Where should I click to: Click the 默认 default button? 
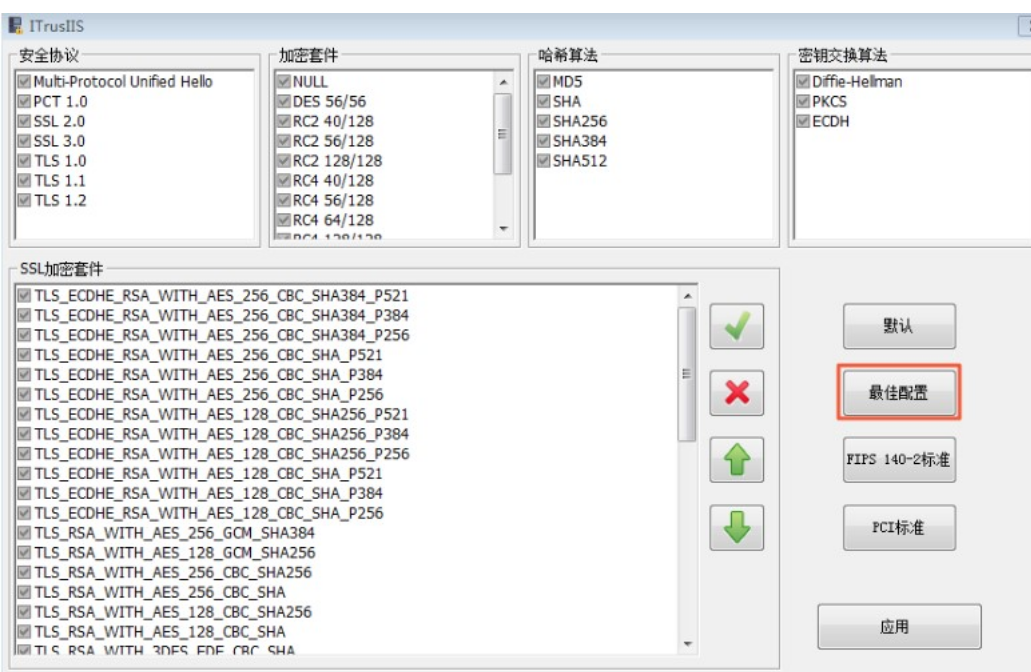pyautogui.click(x=898, y=327)
